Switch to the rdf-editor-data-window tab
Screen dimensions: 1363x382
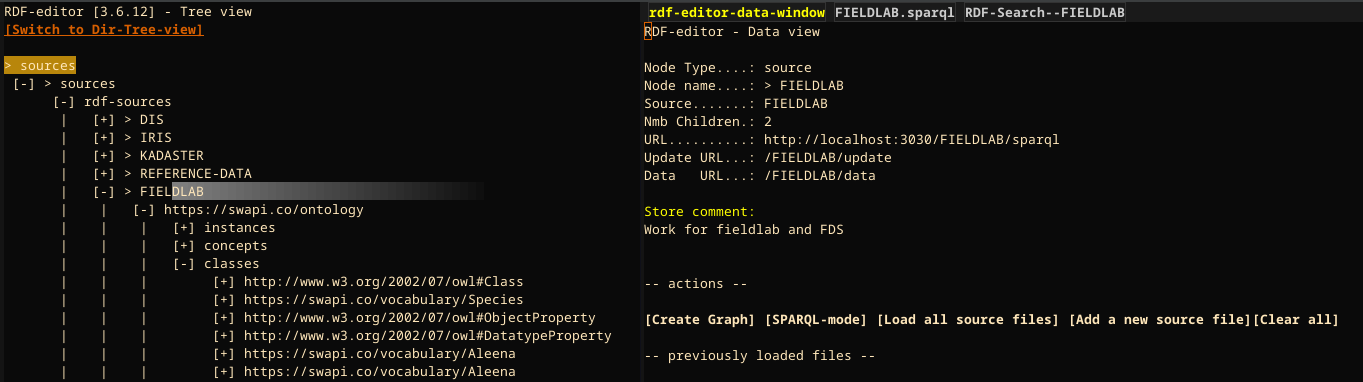pos(736,12)
